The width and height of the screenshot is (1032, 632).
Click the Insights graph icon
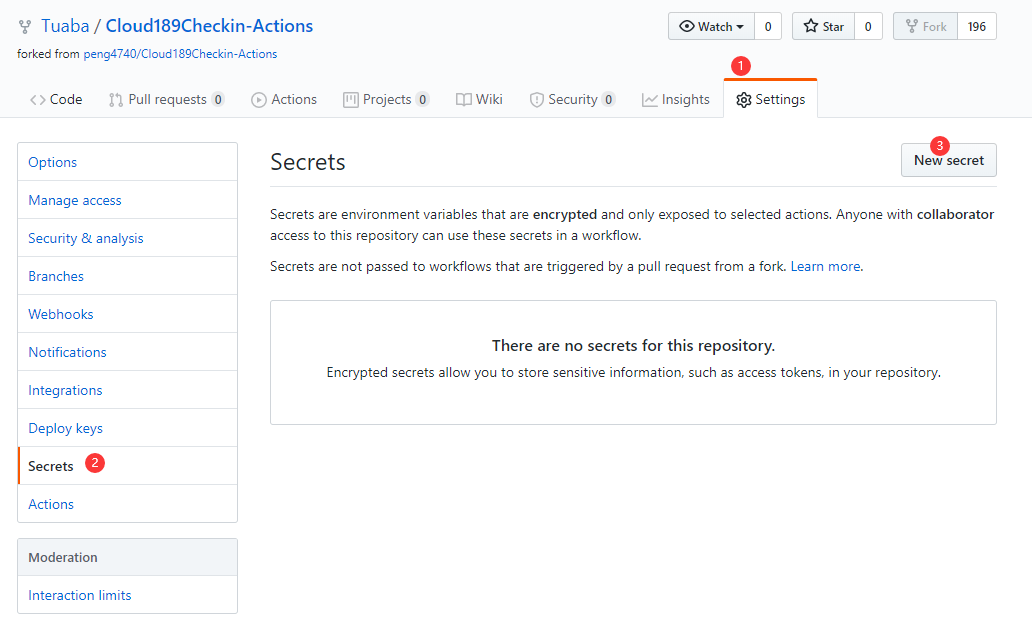(x=650, y=100)
